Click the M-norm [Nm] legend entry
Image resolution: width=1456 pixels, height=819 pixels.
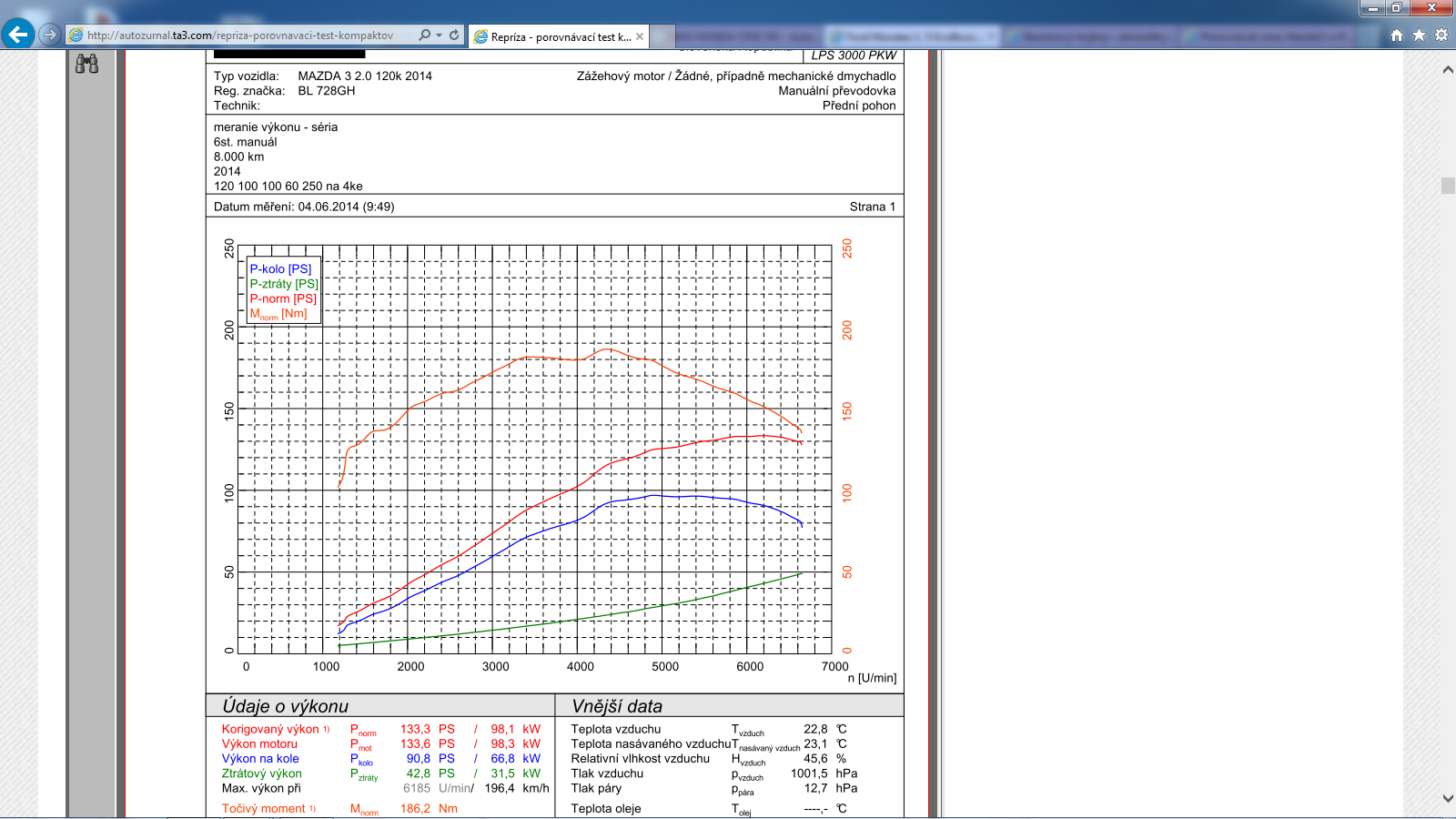click(278, 314)
